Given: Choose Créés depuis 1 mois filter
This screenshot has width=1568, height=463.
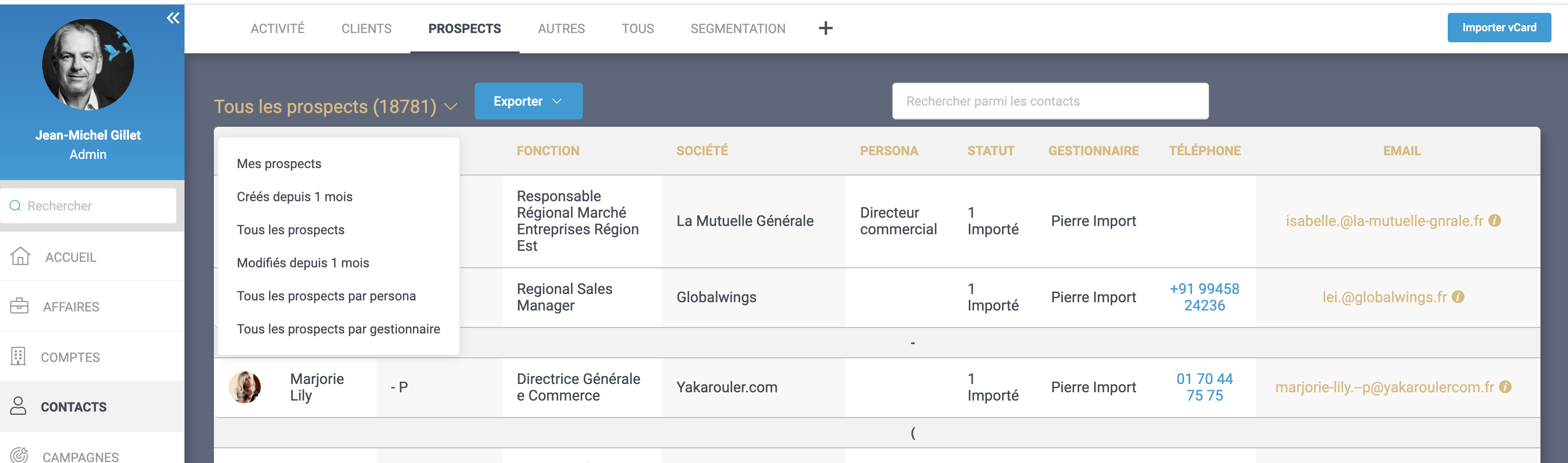Looking at the screenshot, I should click(x=295, y=197).
